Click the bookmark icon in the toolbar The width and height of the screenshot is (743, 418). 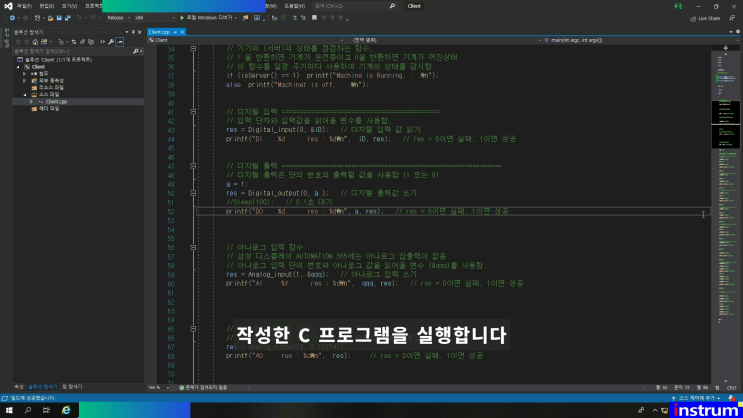tap(314, 18)
